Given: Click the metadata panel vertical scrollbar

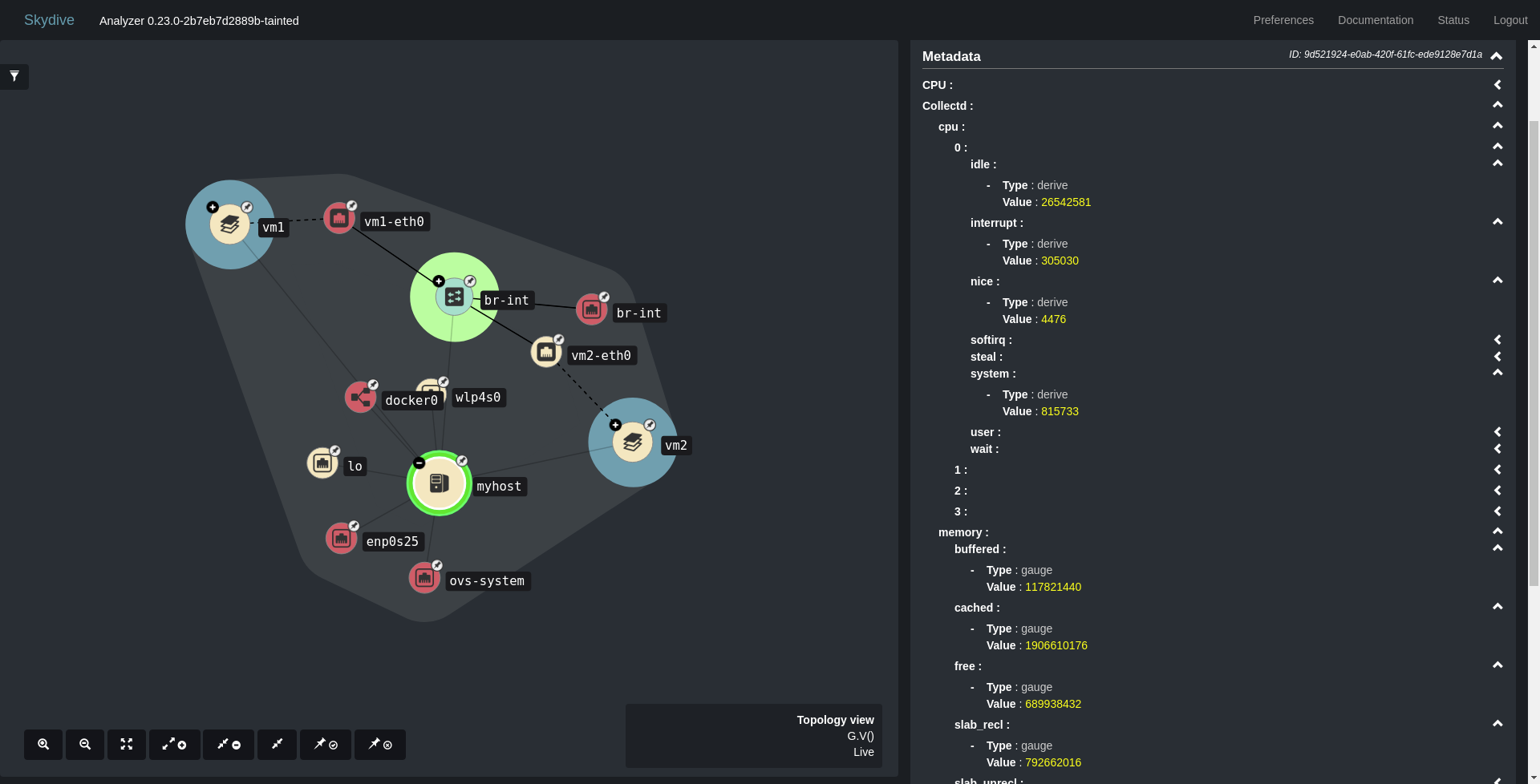Looking at the screenshot, I should point(1534,353).
